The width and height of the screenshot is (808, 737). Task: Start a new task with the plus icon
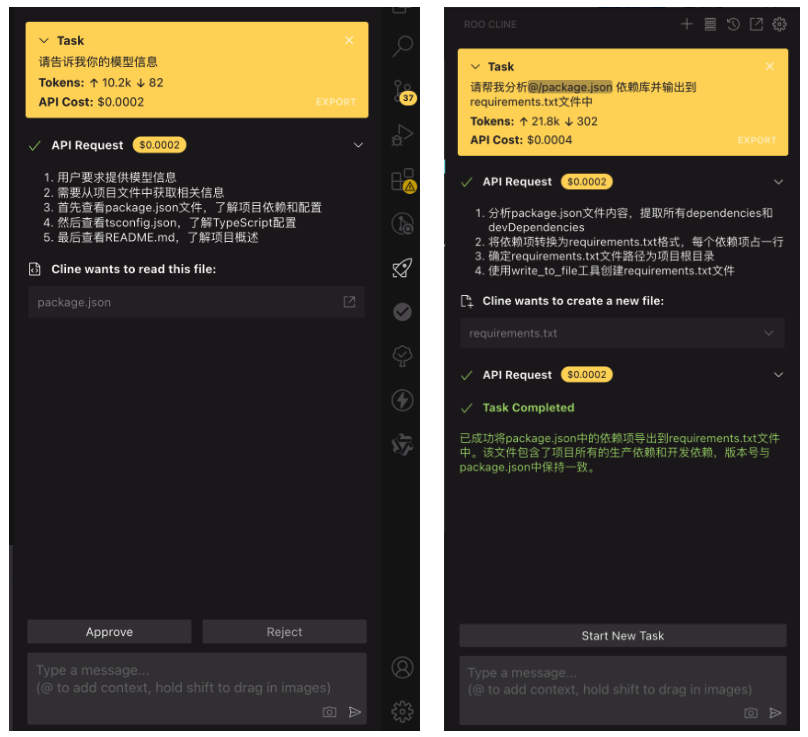click(x=687, y=24)
